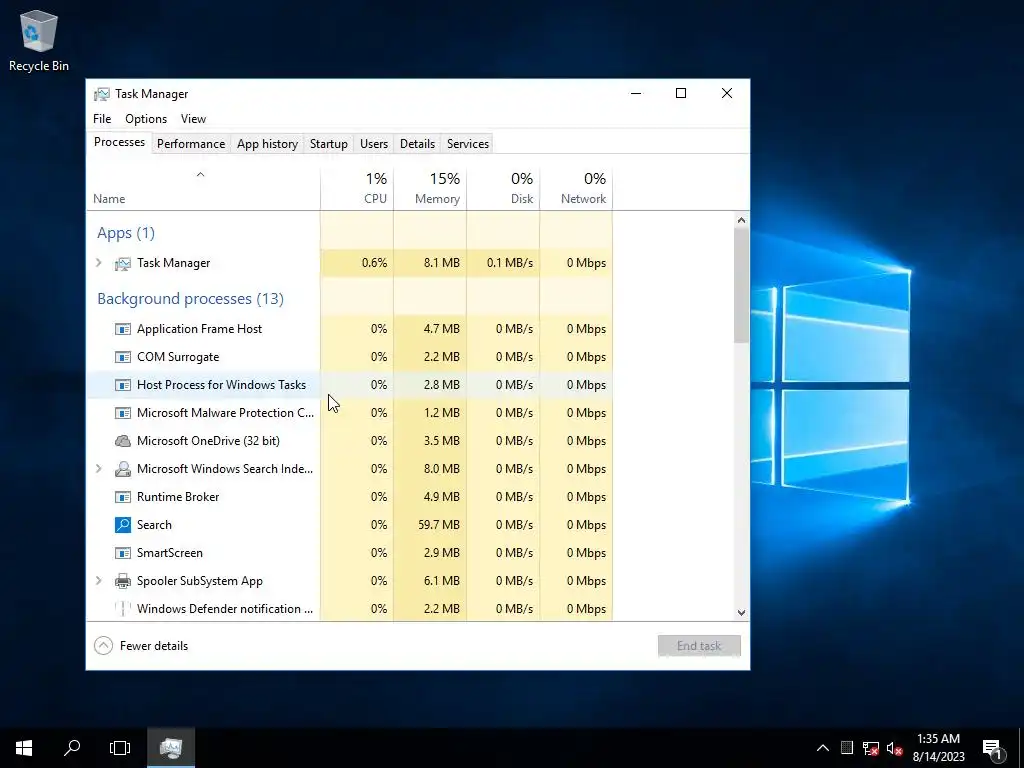Select the COM Surrogate process name

click(x=178, y=357)
